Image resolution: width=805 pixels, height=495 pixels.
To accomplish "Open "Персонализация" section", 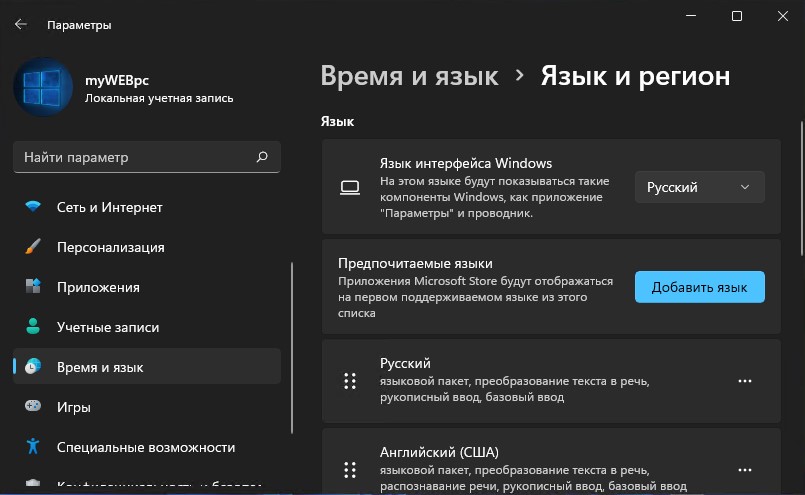I will click(147, 247).
